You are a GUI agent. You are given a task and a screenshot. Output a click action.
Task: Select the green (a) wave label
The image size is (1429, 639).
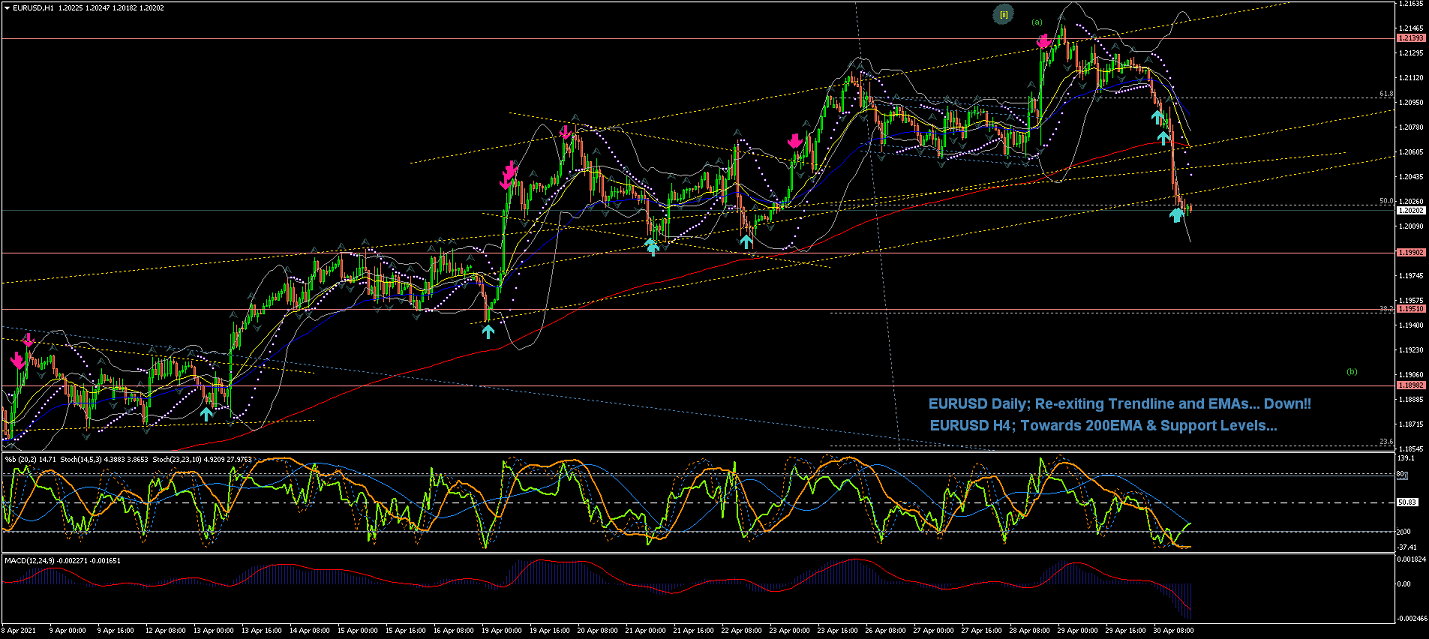pyautogui.click(x=1037, y=22)
